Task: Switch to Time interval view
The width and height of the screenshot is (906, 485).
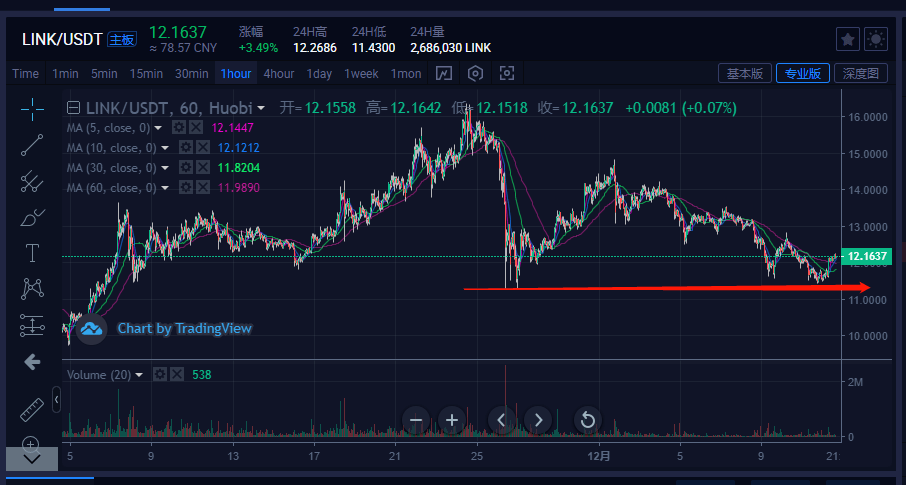Action: pyautogui.click(x=25, y=74)
